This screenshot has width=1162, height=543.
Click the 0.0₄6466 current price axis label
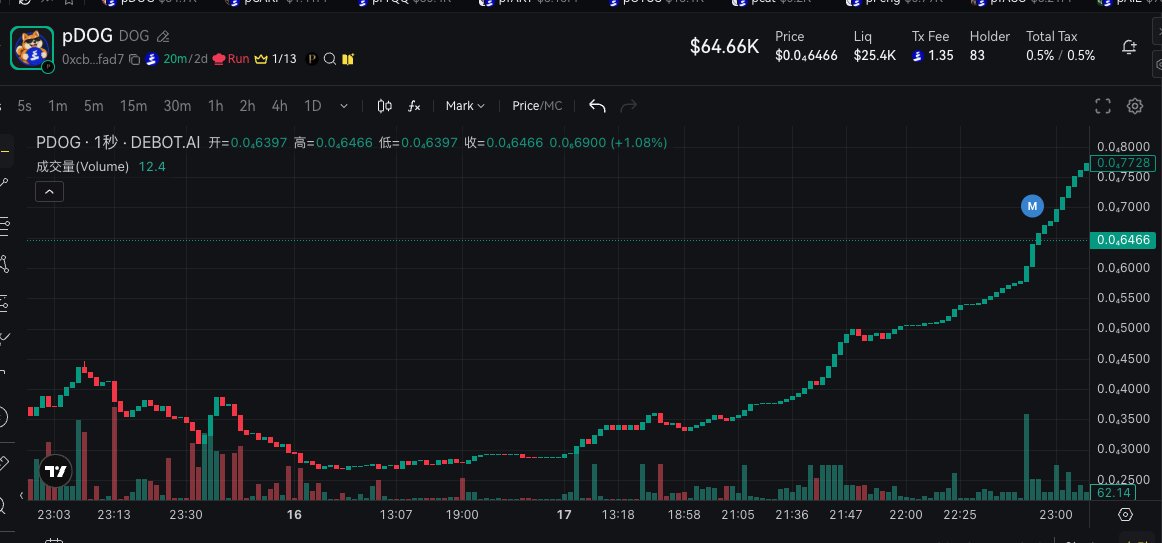tap(1123, 240)
